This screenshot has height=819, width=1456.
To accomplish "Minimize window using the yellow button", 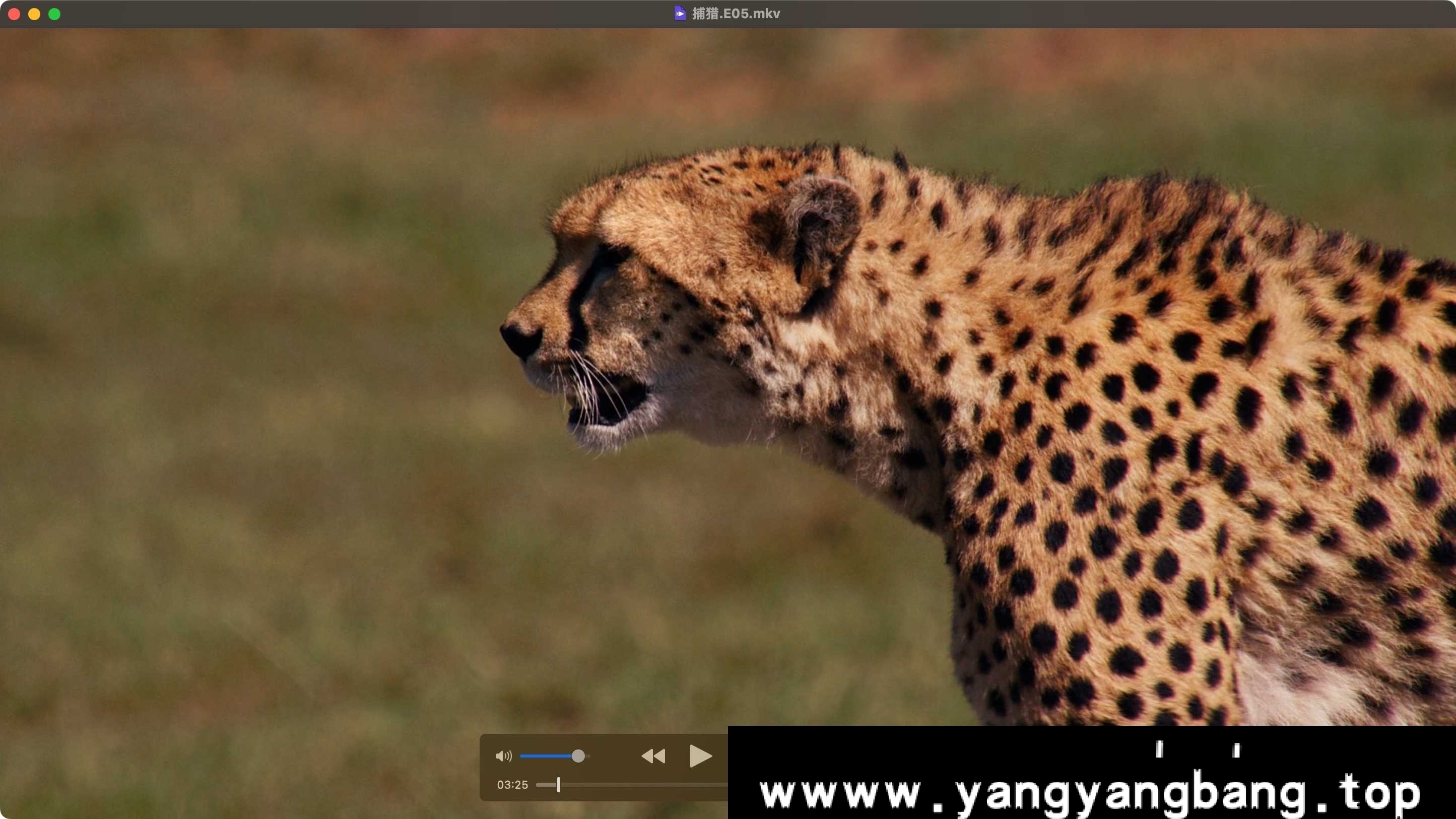I will (x=34, y=14).
